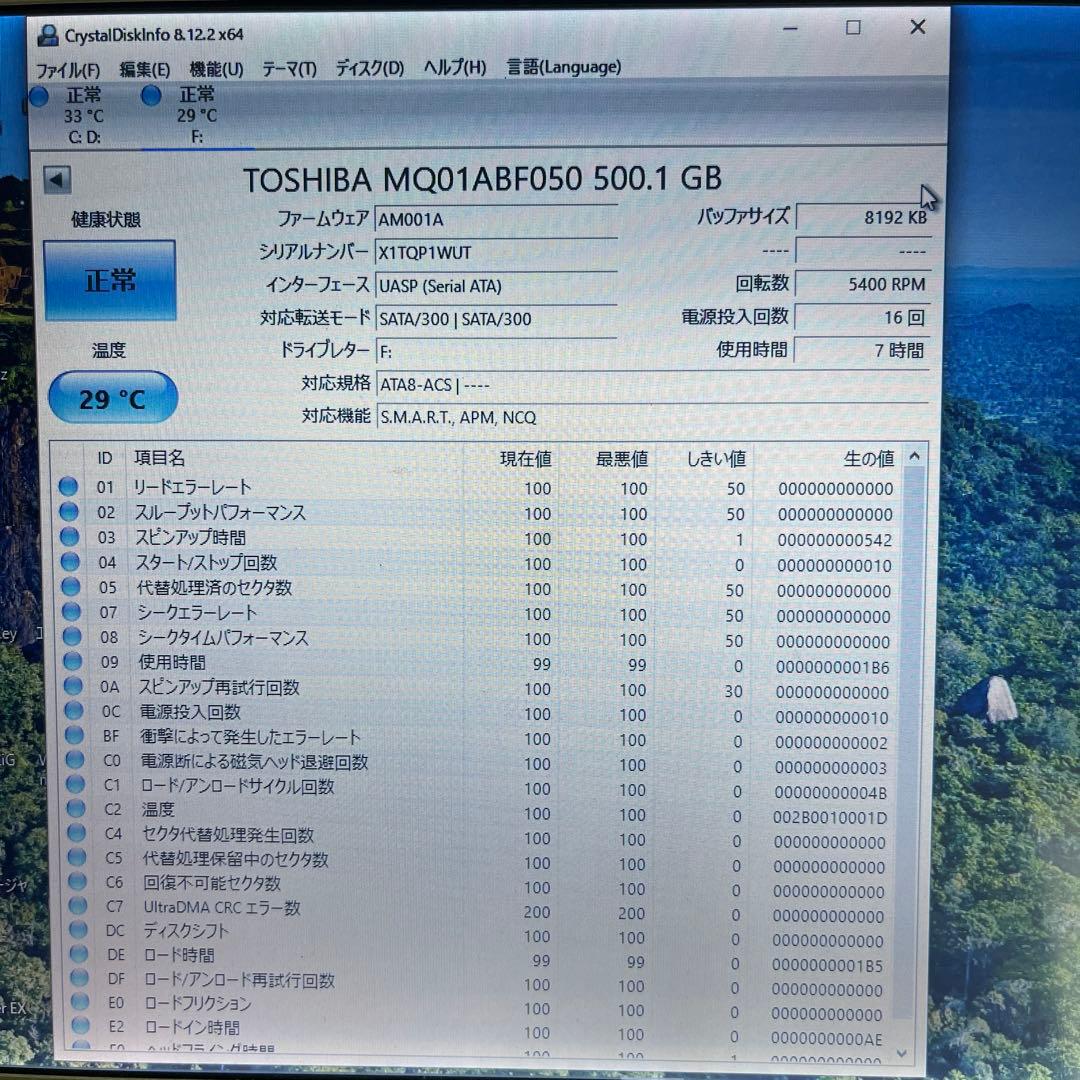Image resolution: width=1080 pixels, height=1080 pixels.
Task: Click the 29 °C temperature display button
Action: pyautogui.click(x=112, y=396)
